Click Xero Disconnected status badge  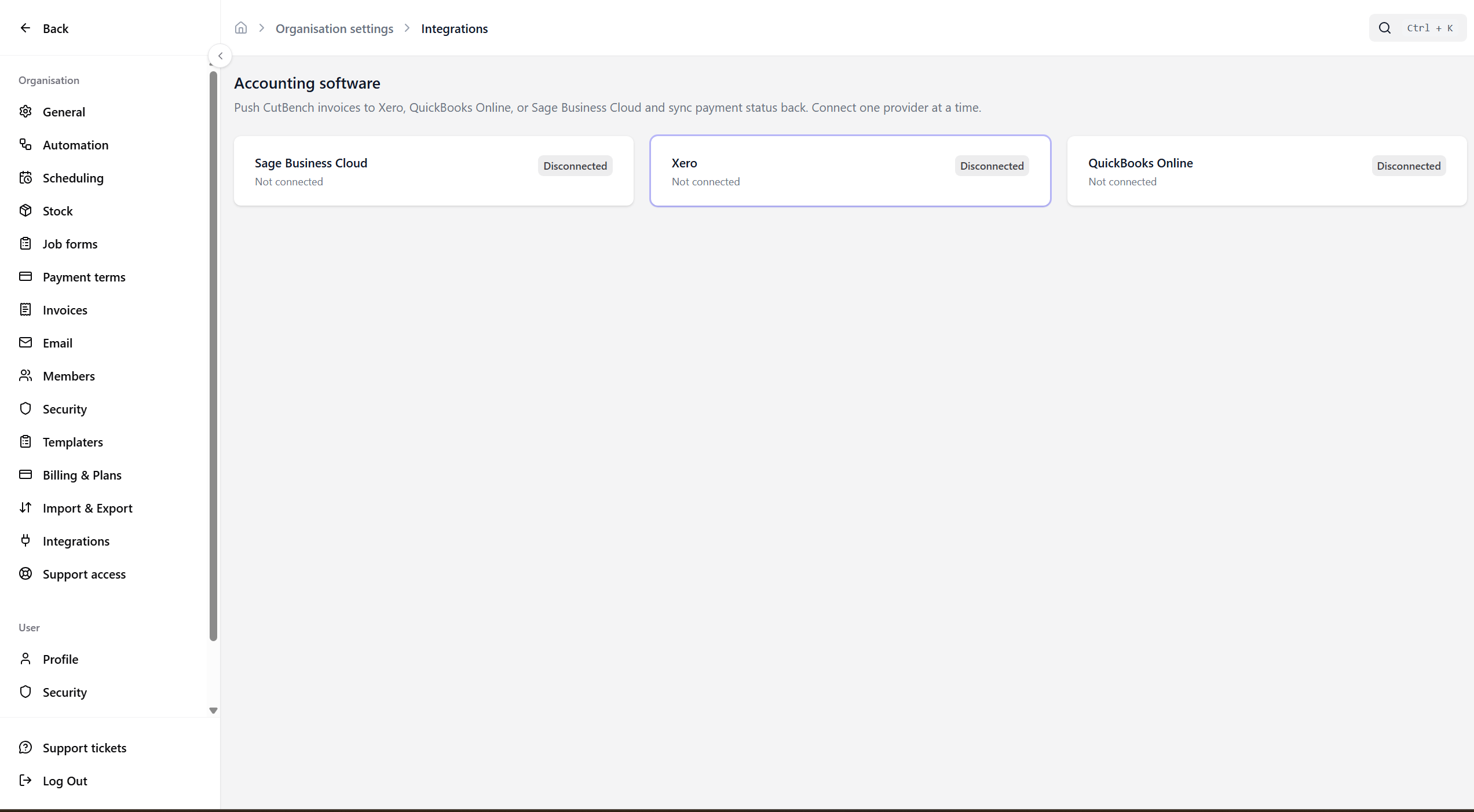[x=992, y=166]
